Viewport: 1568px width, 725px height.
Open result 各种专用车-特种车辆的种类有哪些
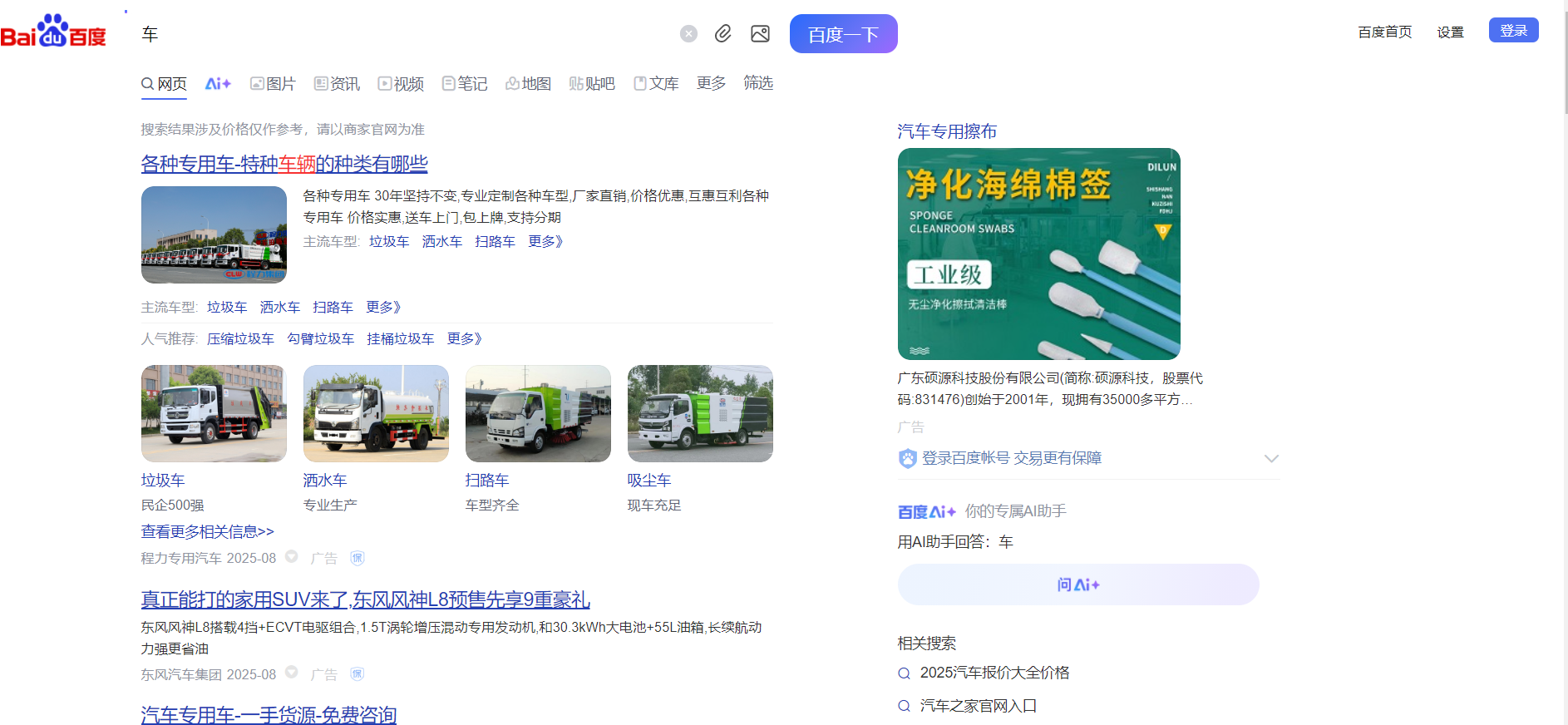tap(284, 164)
